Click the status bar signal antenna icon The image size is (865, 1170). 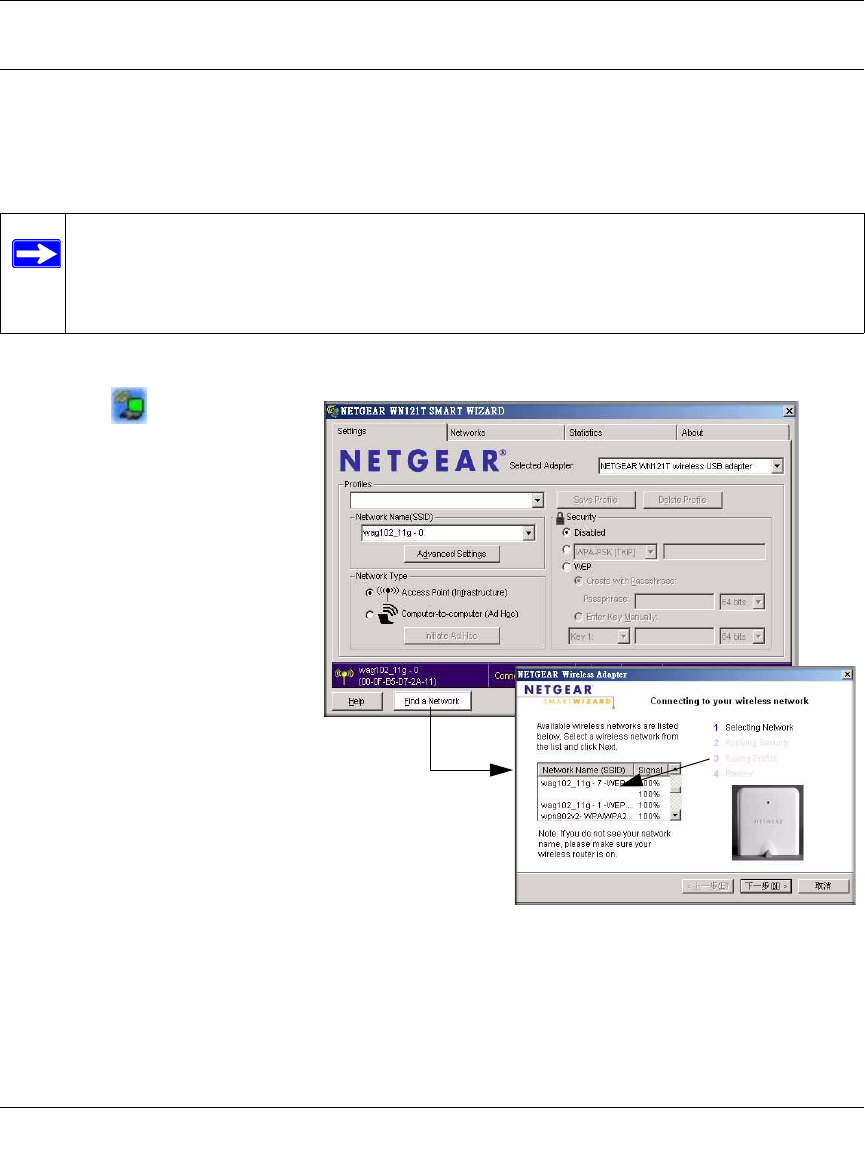coord(344,676)
